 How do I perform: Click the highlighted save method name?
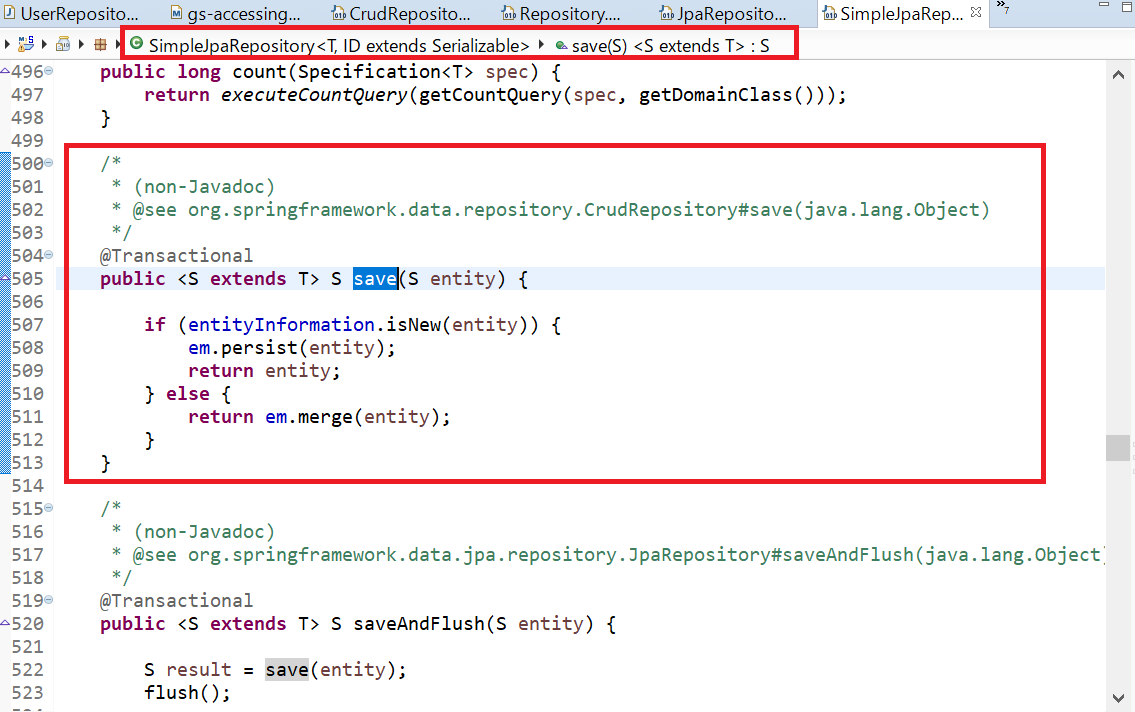pyautogui.click(x=375, y=279)
